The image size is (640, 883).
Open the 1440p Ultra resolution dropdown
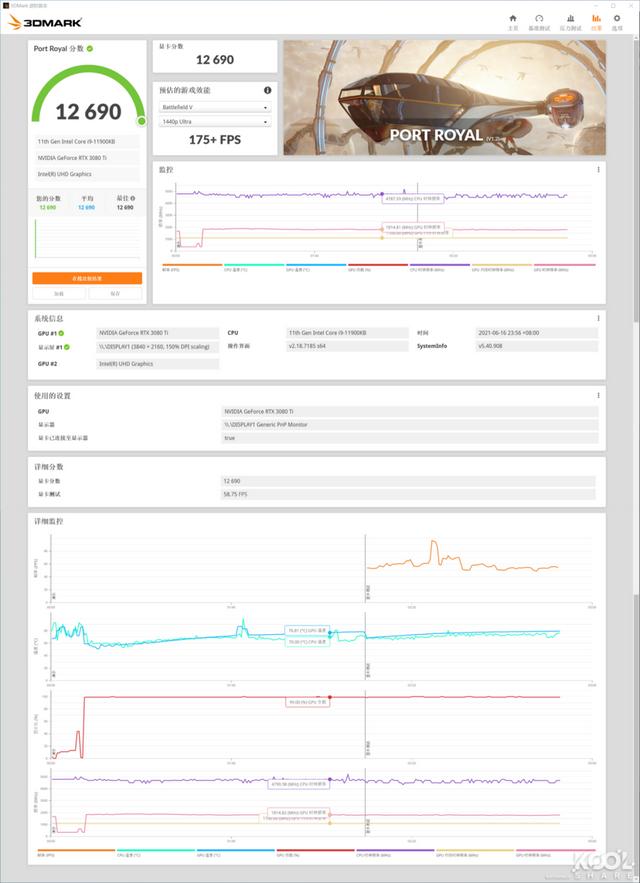[215, 122]
